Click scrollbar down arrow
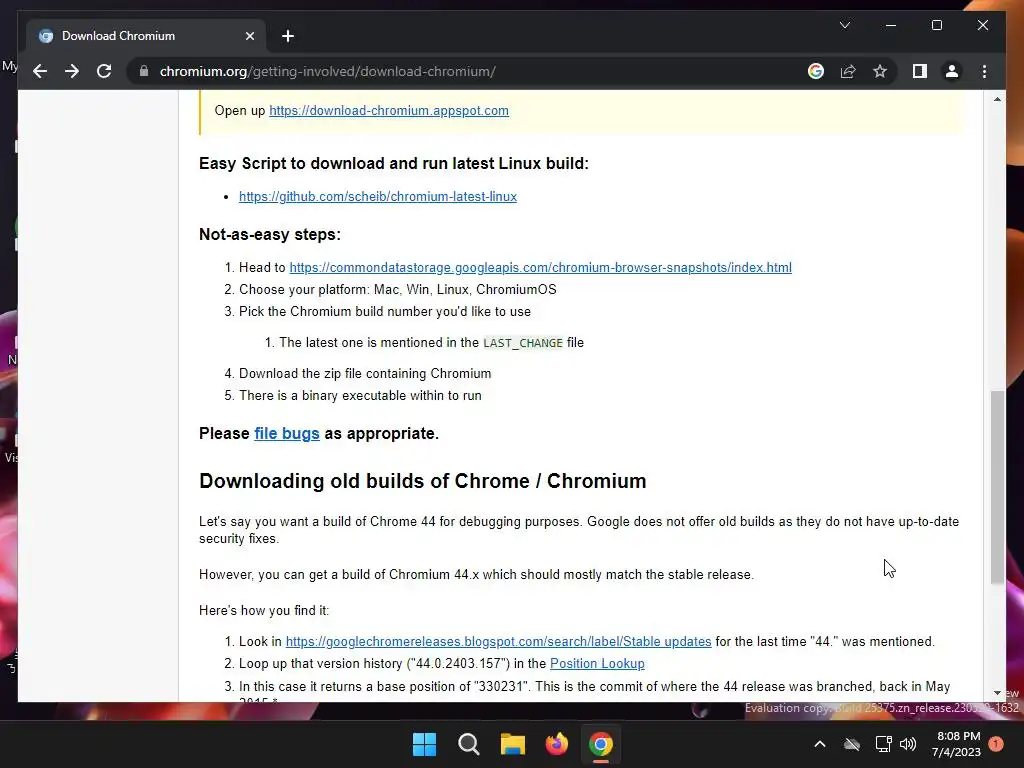 point(997,693)
